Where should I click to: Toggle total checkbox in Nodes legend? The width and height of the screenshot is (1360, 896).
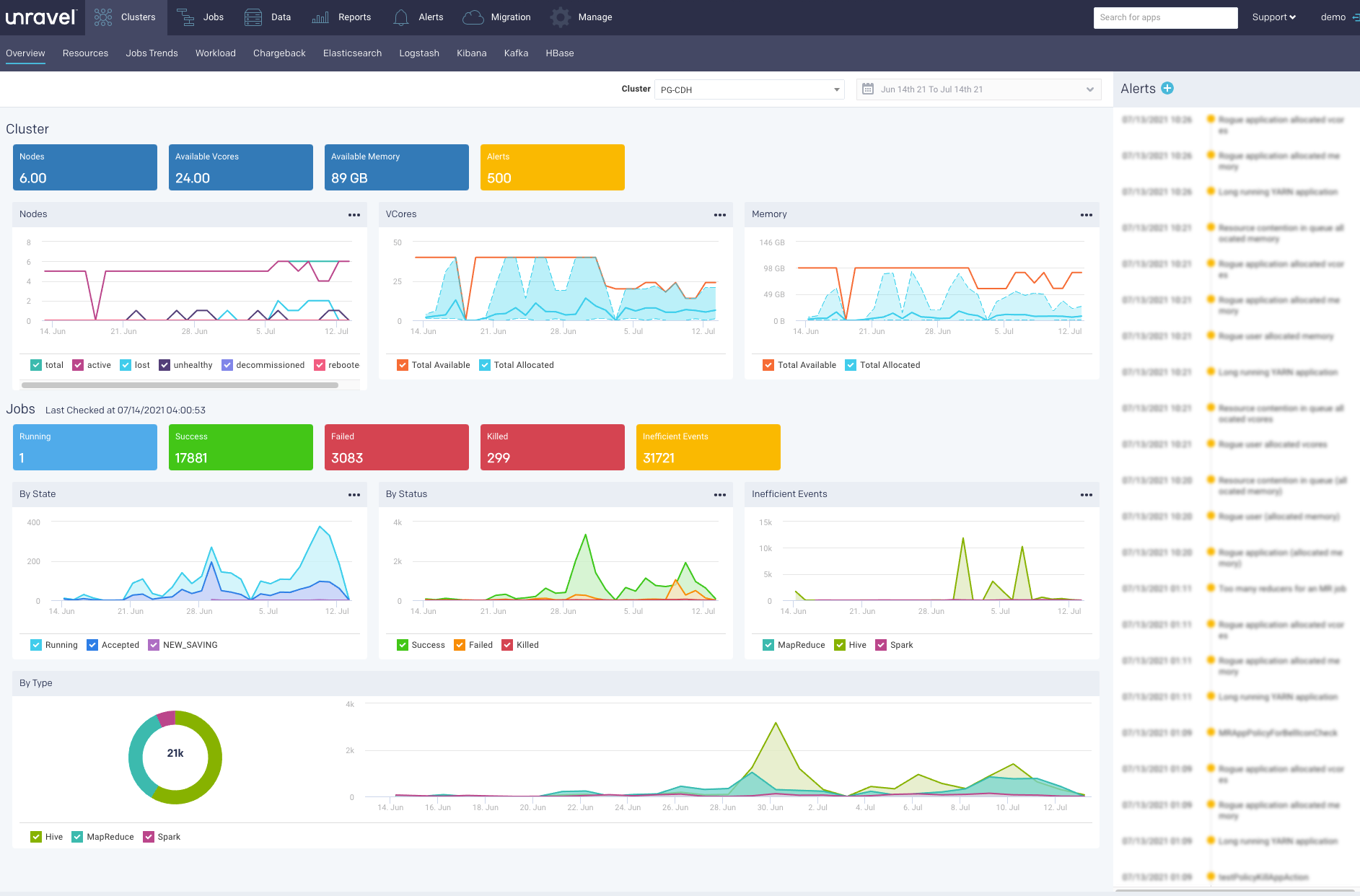click(x=36, y=365)
